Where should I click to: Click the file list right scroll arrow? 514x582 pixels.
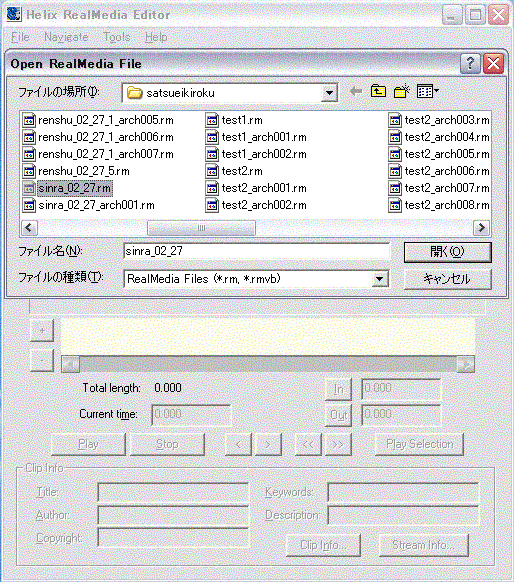[x=482, y=228]
